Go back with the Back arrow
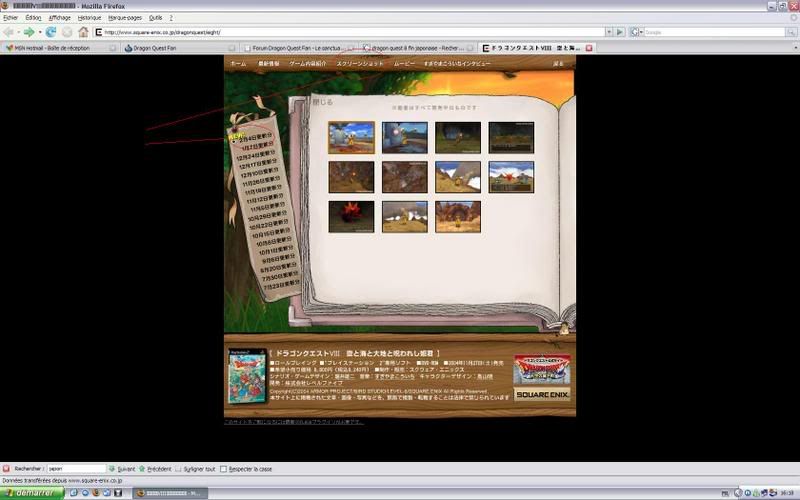The image size is (800, 500). pos(9,32)
